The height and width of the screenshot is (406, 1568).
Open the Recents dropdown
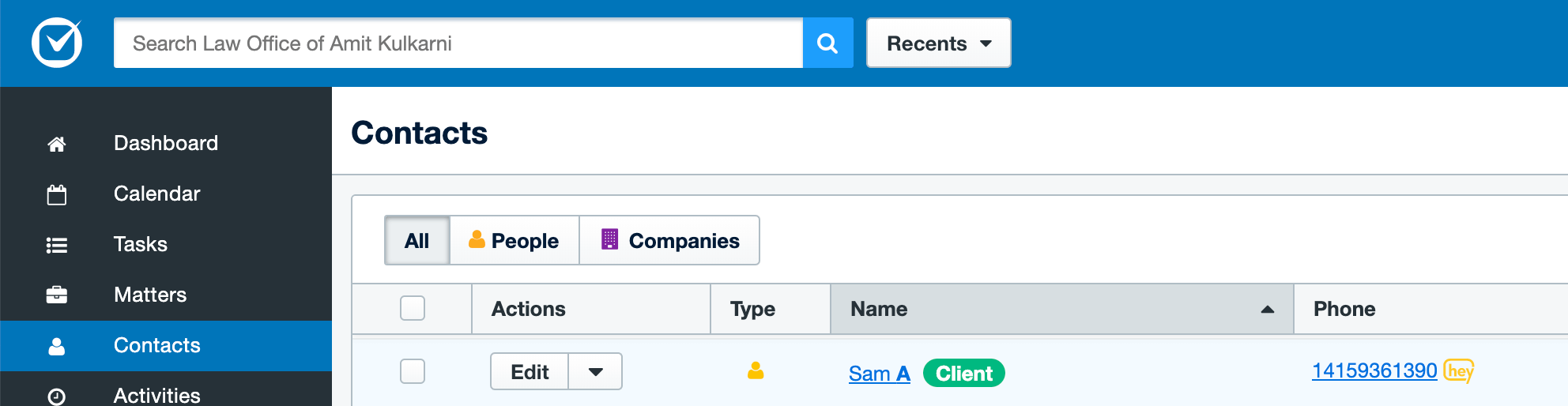(x=939, y=43)
